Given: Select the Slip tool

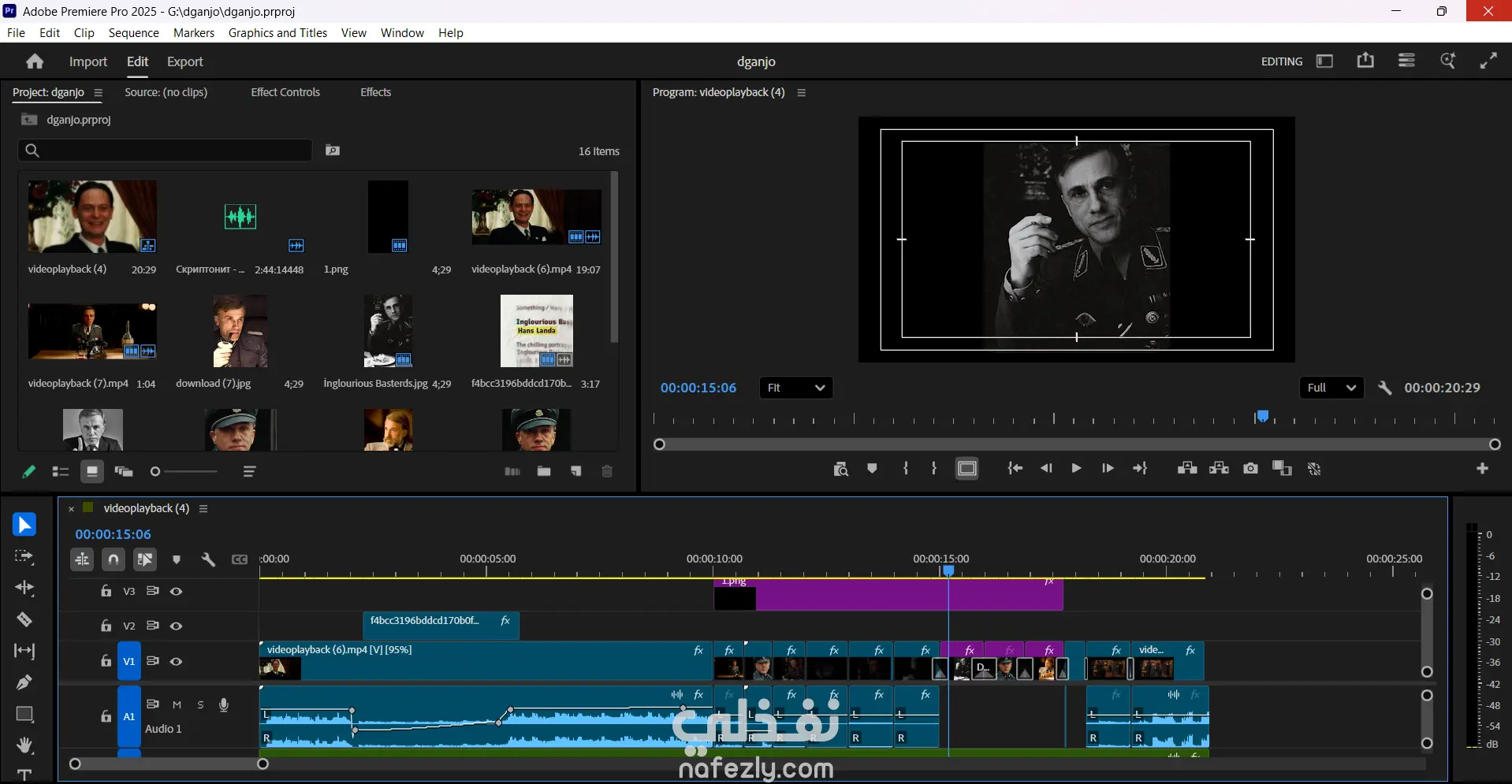Looking at the screenshot, I should tap(24, 651).
